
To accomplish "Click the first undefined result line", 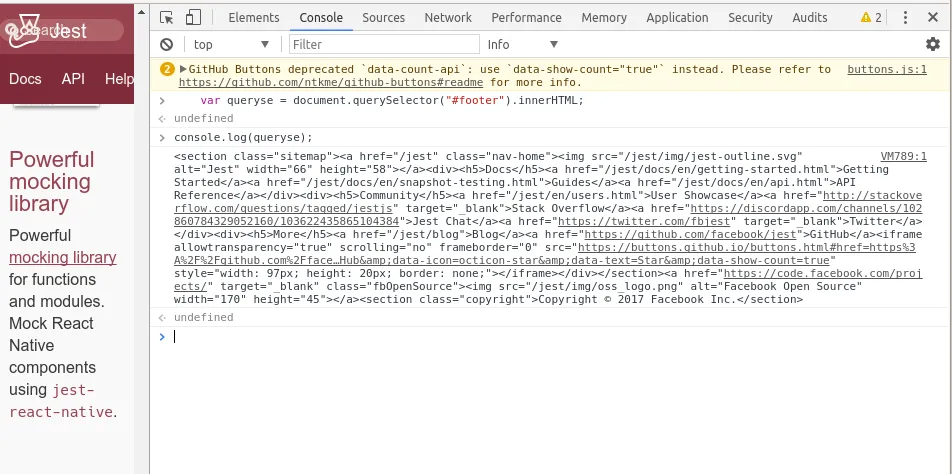I will [x=203, y=118].
